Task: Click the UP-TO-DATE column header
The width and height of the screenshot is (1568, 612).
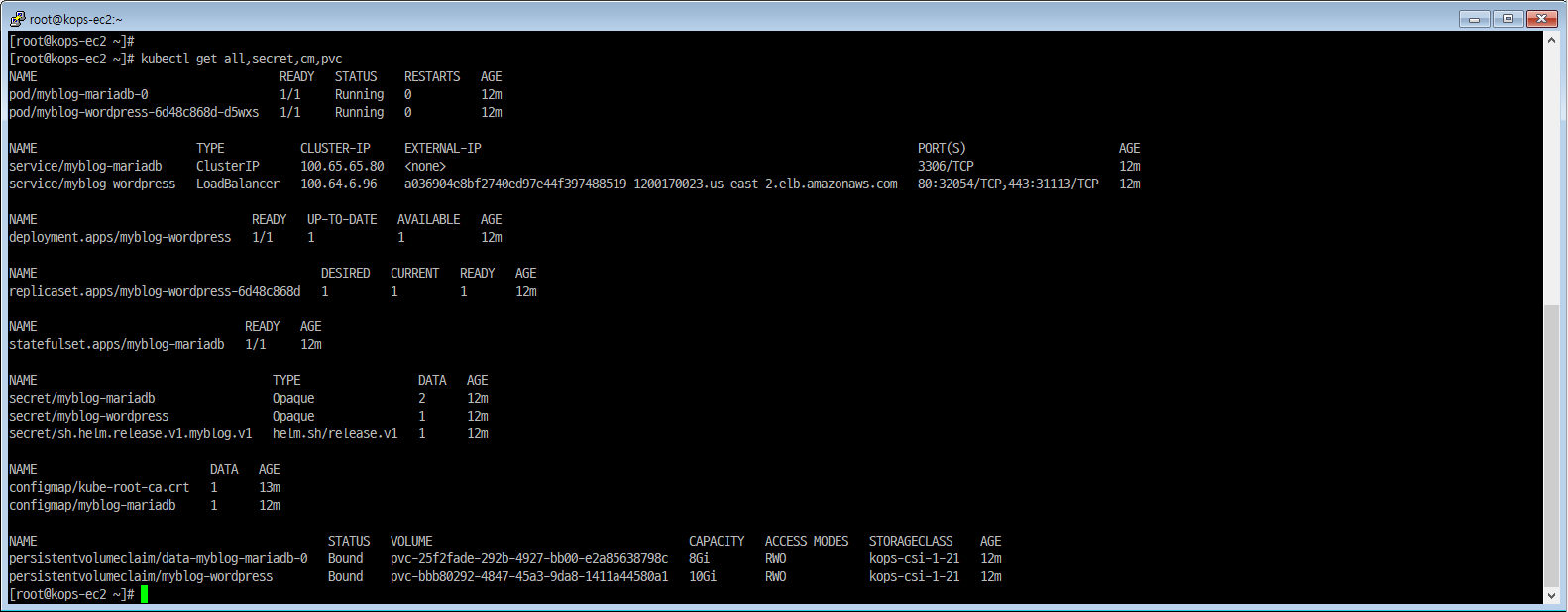Action: (342, 219)
